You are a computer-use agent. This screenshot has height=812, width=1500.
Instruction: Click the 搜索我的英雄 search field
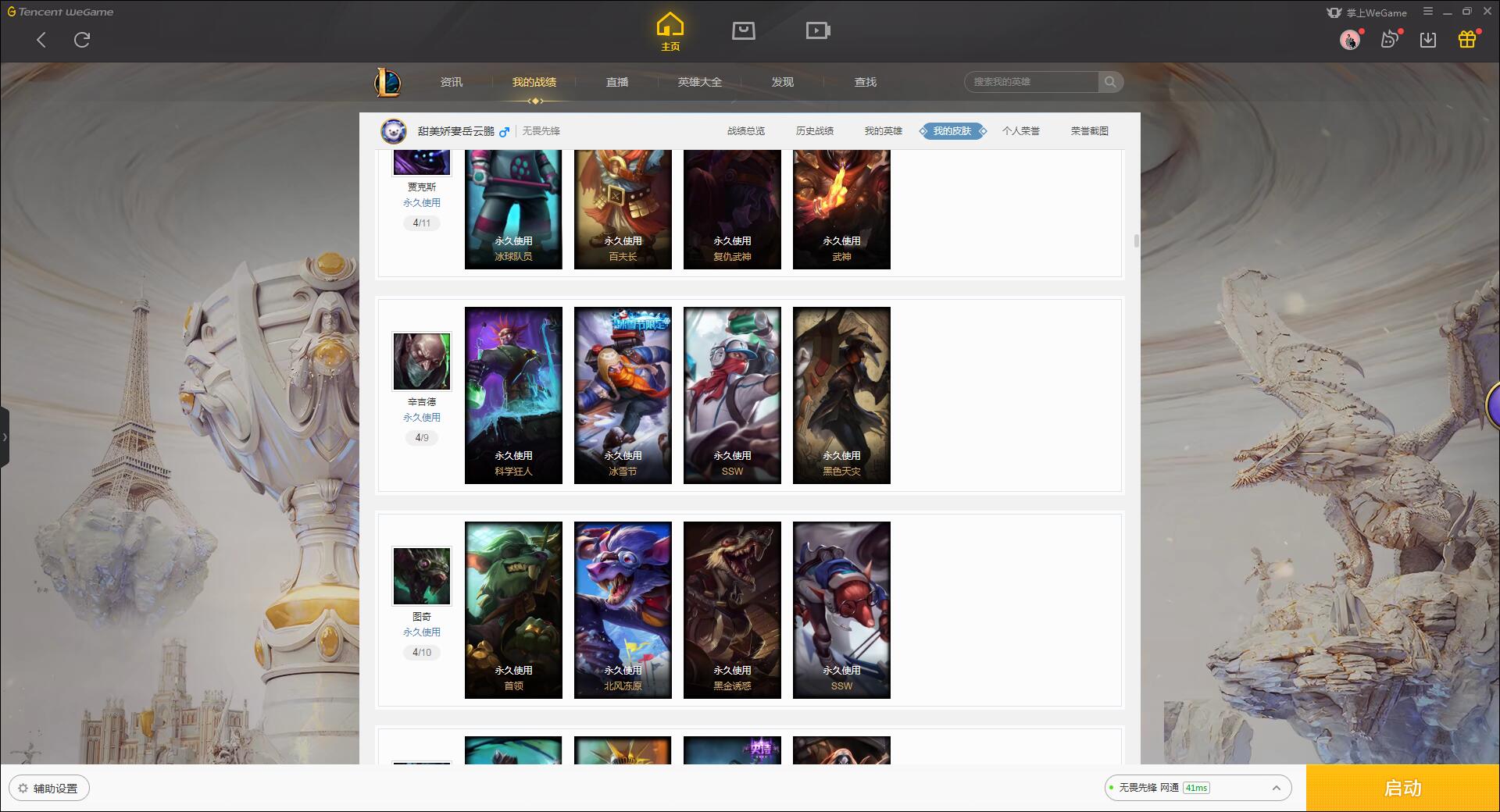(x=1032, y=82)
